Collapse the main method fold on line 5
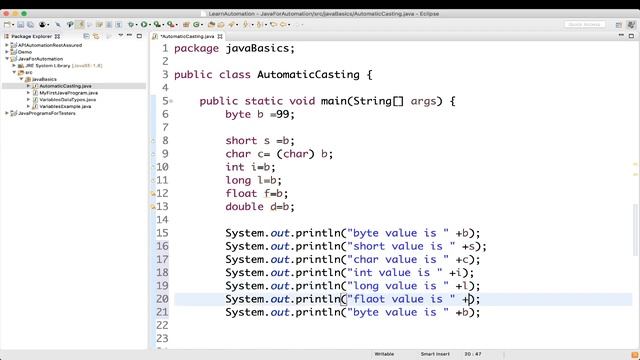The width and height of the screenshot is (640, 360). click(x=171, y=101)
